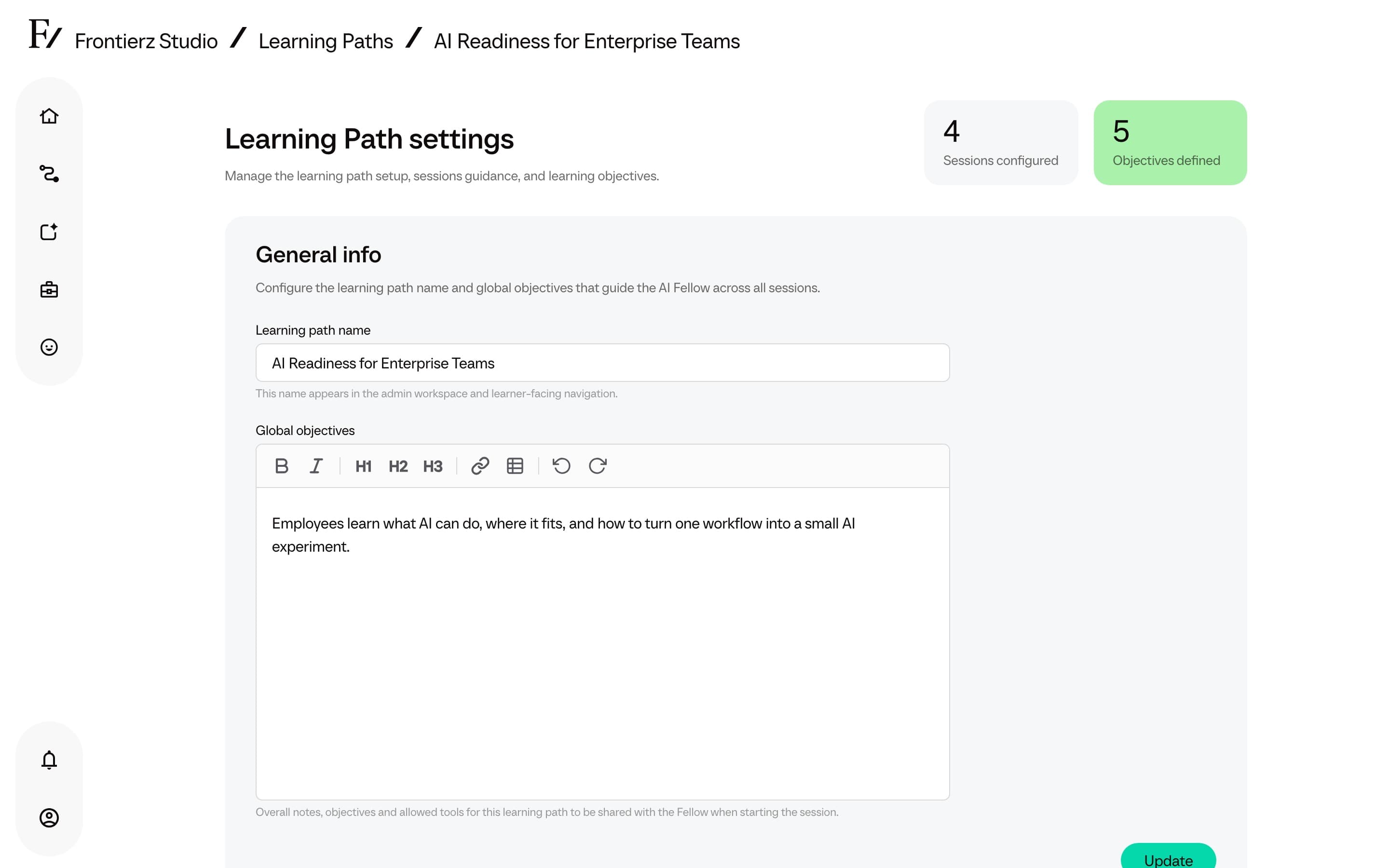Image resolution: width=1389 pixels, height=868 pixels.
Task: Undo the last edit in editor
Action: (x=561, y=465)
